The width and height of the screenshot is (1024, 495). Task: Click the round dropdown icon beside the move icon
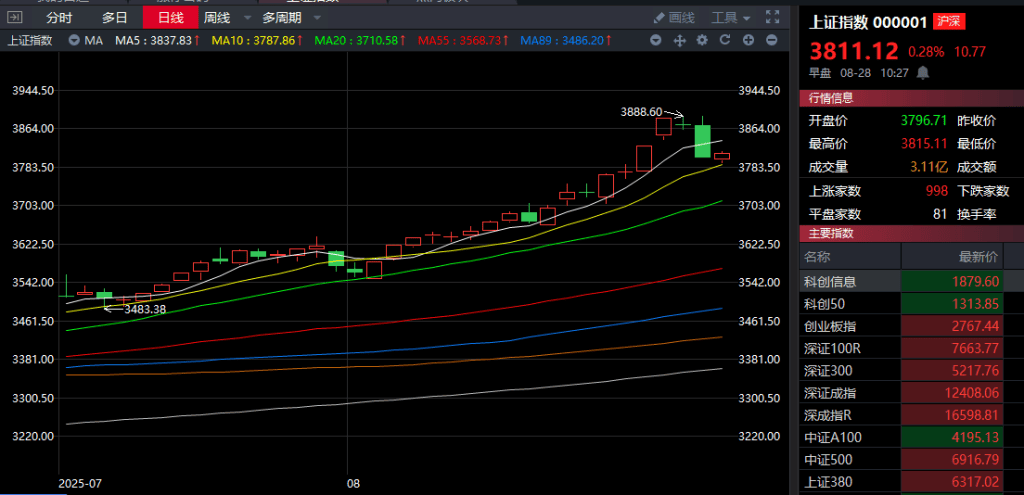pos(656,40)
